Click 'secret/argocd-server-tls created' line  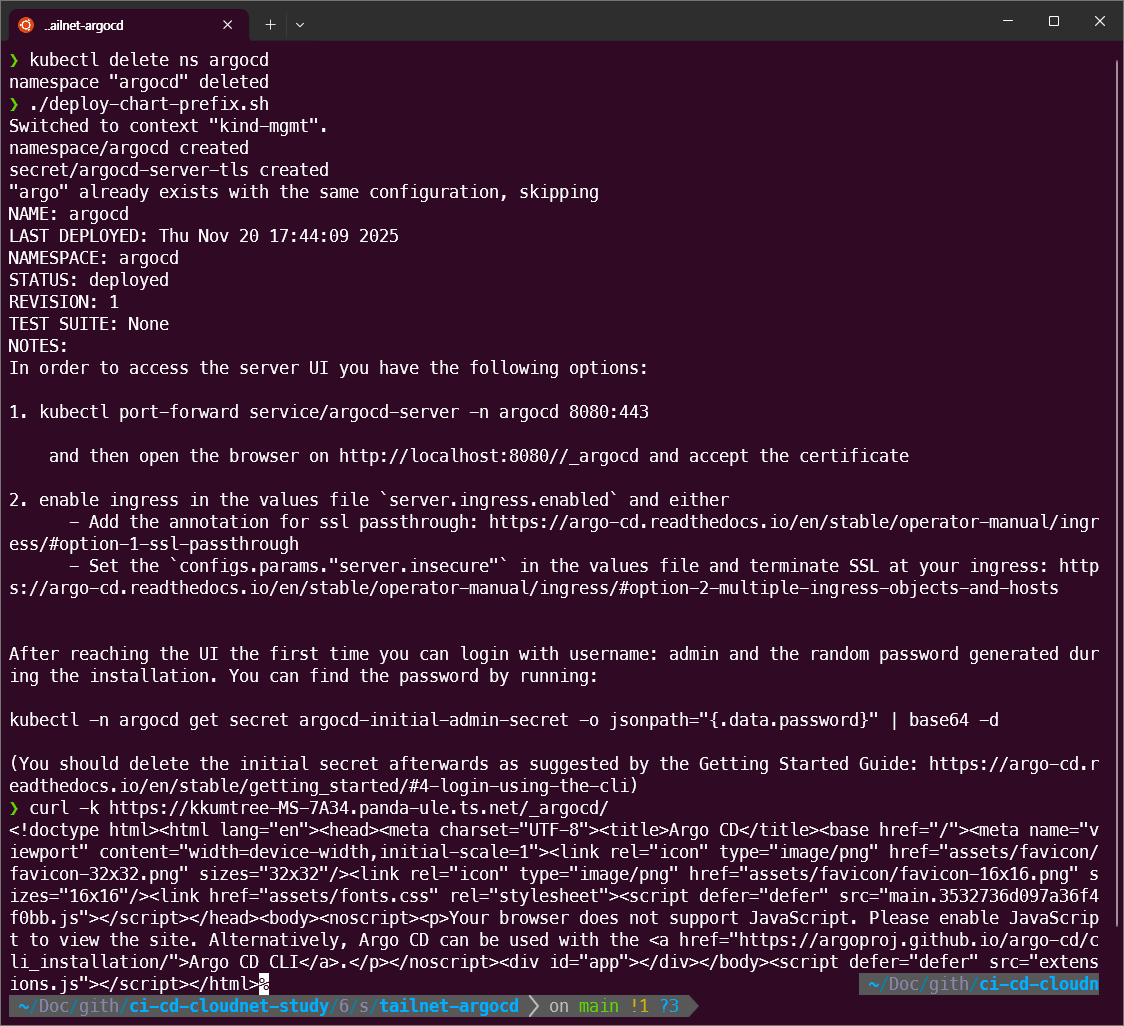(169, 170)
